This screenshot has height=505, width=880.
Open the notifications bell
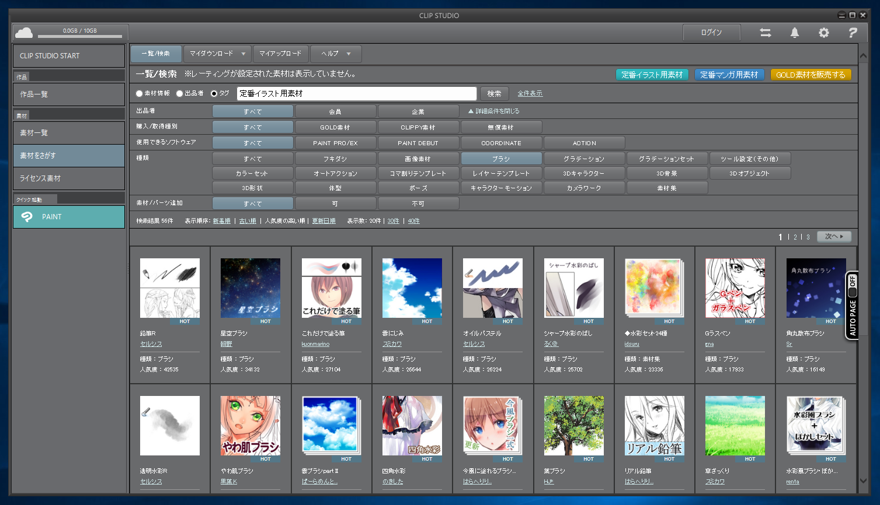(x=795, y=33)
